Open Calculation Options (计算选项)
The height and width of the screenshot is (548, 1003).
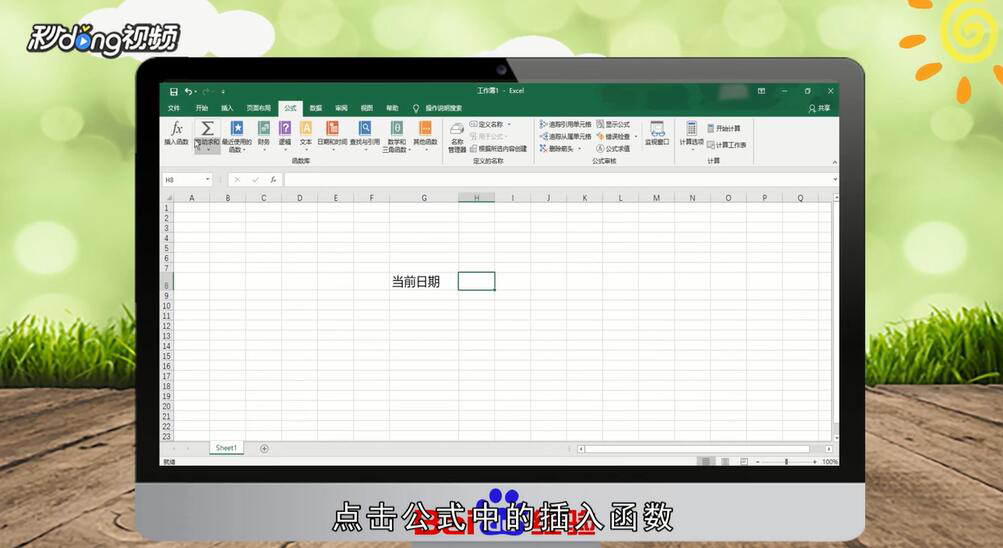click(691, 135)
